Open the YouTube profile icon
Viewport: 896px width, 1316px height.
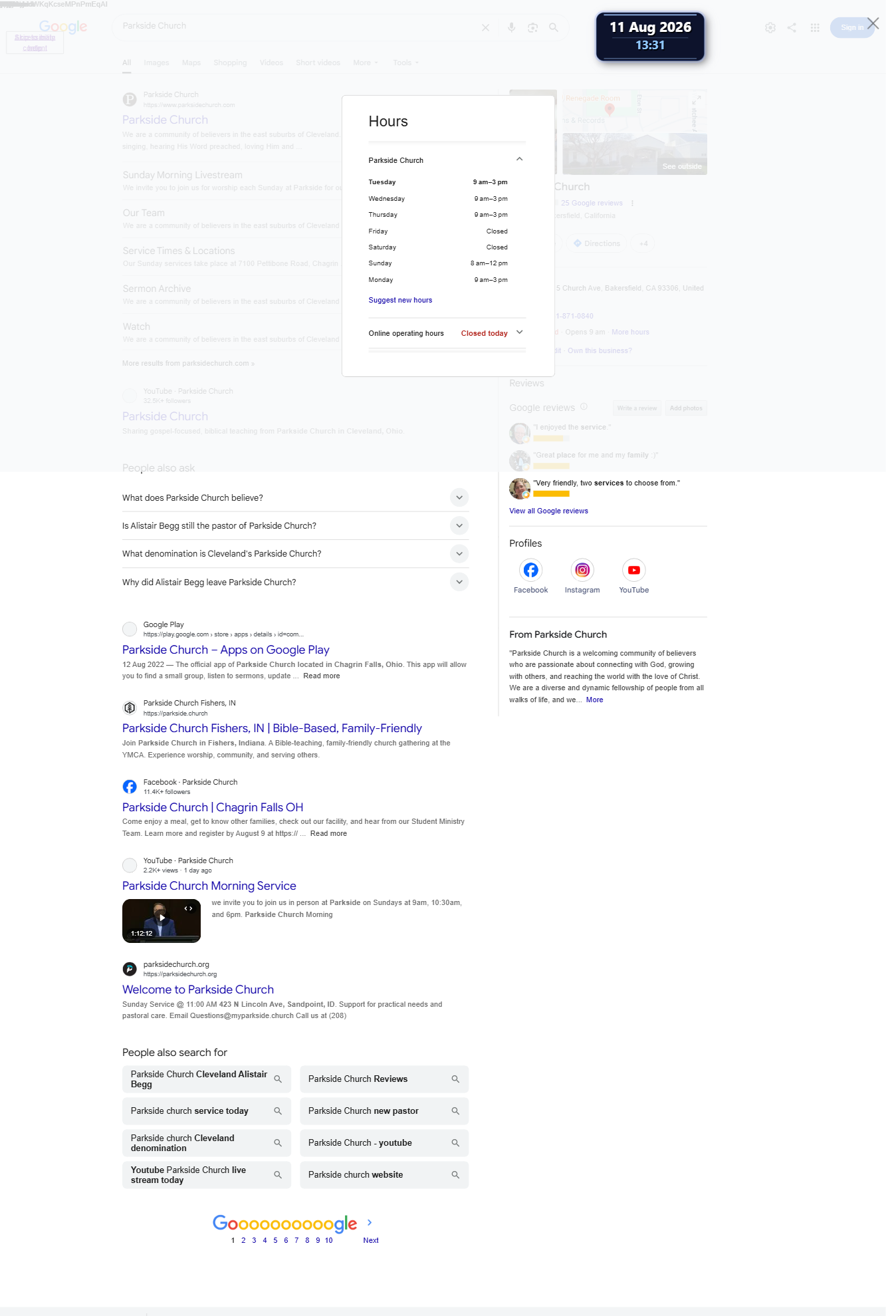pos(634,570)
